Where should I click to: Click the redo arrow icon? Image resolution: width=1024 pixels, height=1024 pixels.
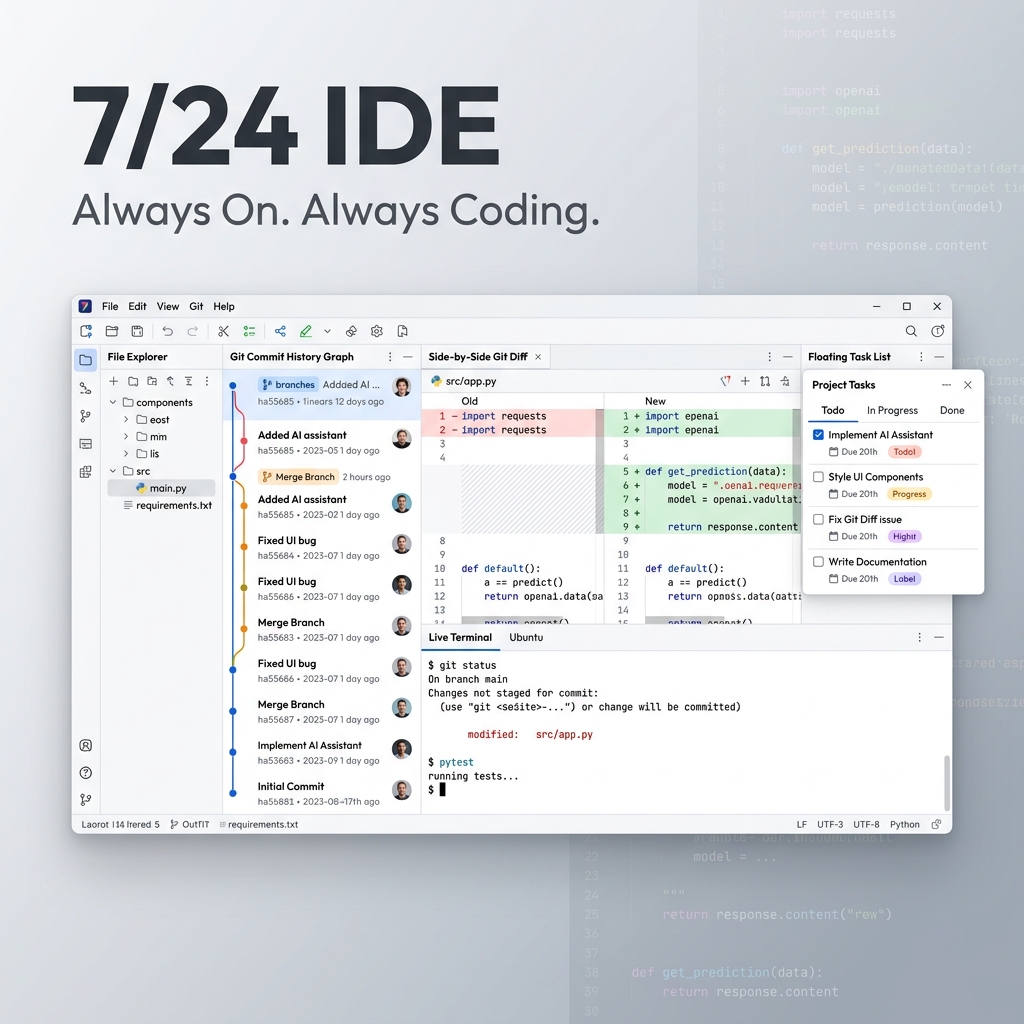193,331
